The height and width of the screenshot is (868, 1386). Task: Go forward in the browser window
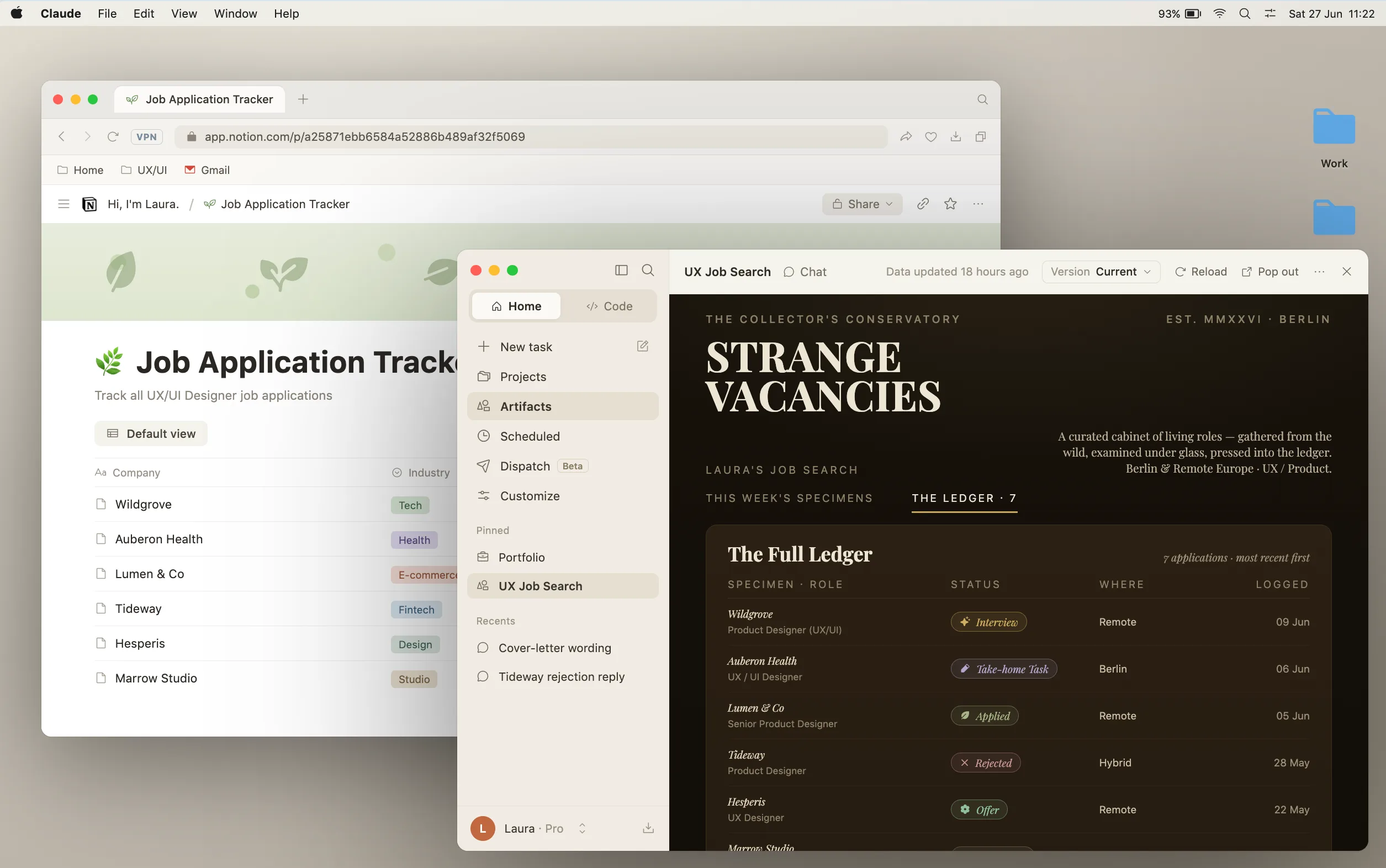(87, 136)
